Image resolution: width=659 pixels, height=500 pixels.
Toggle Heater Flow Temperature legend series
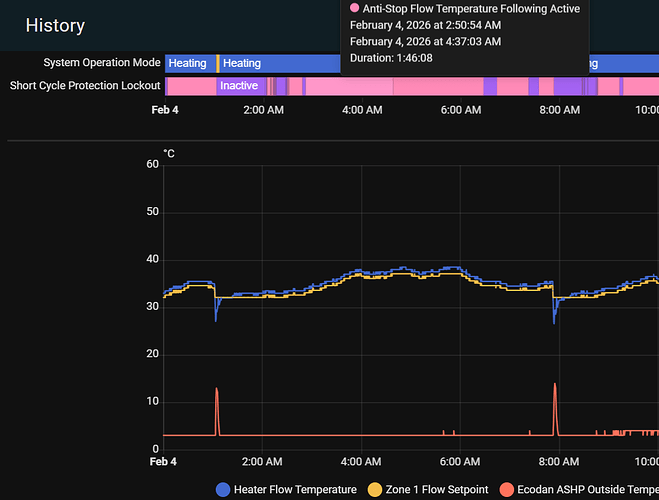click(x=294, y=489)
